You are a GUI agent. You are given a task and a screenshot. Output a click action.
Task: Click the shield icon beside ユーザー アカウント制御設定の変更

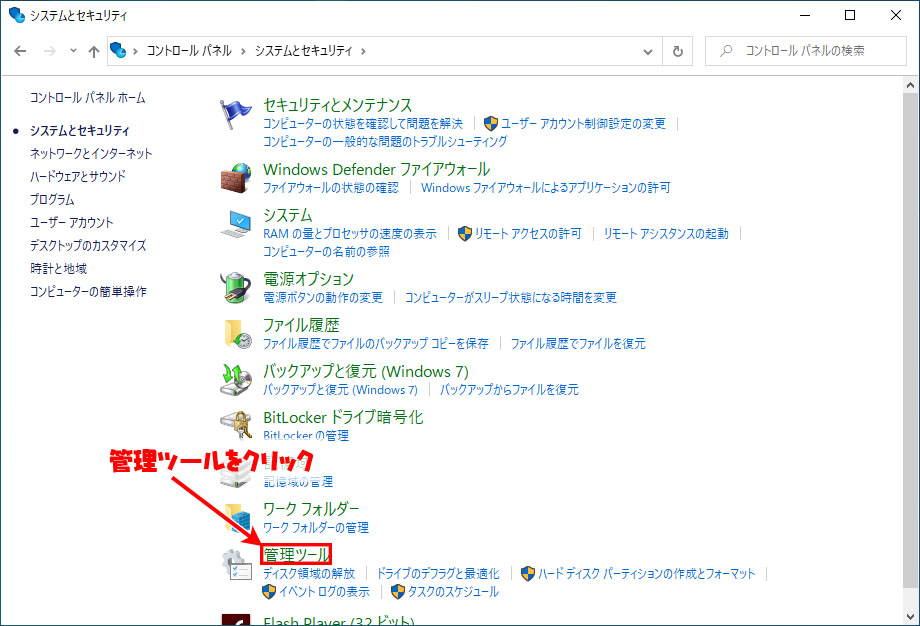(491, 123)
